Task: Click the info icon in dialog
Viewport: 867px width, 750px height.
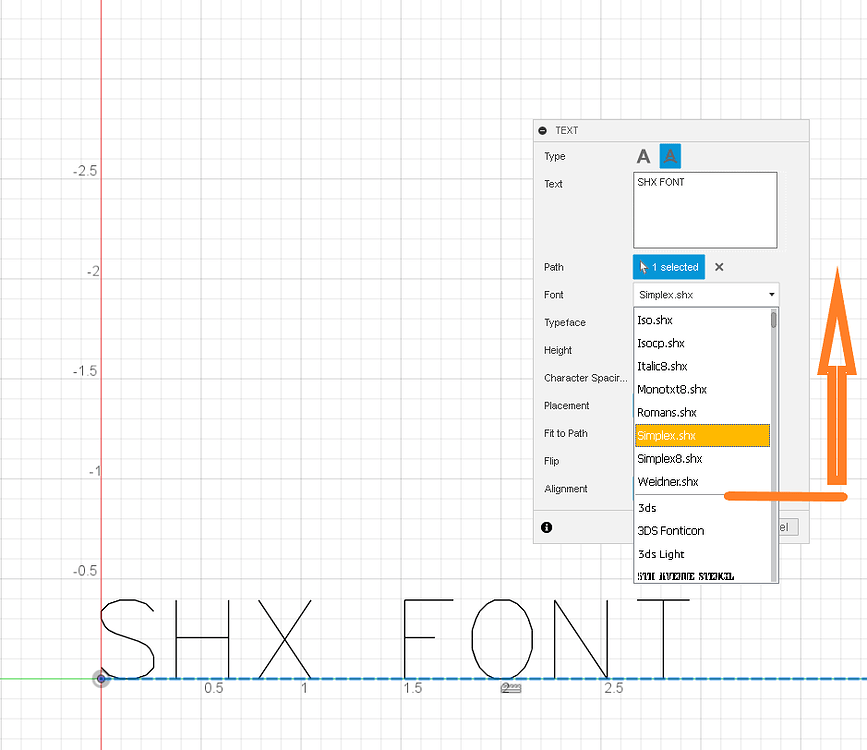Action: pos(546,527)
